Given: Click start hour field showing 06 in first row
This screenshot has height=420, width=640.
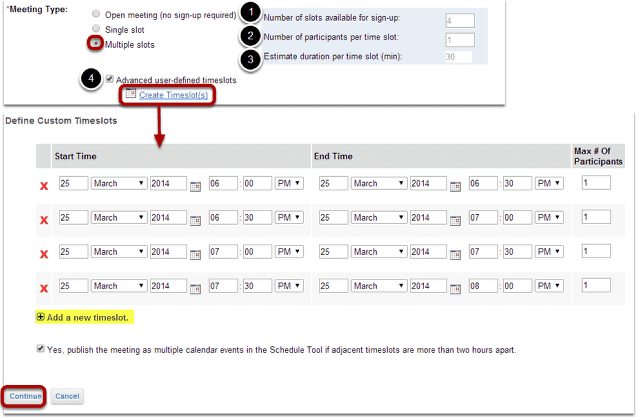Looking at the screenshot, I should point(223,183).
